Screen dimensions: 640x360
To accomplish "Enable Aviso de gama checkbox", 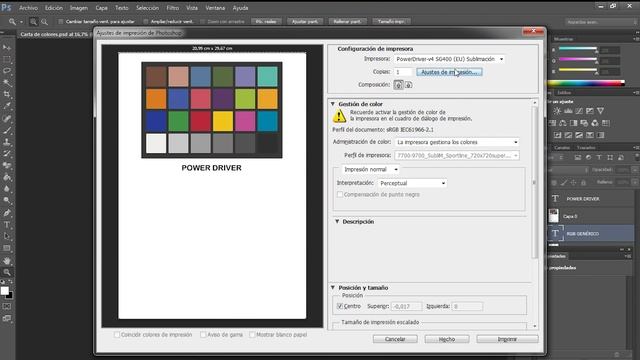I will click(203, 335).
